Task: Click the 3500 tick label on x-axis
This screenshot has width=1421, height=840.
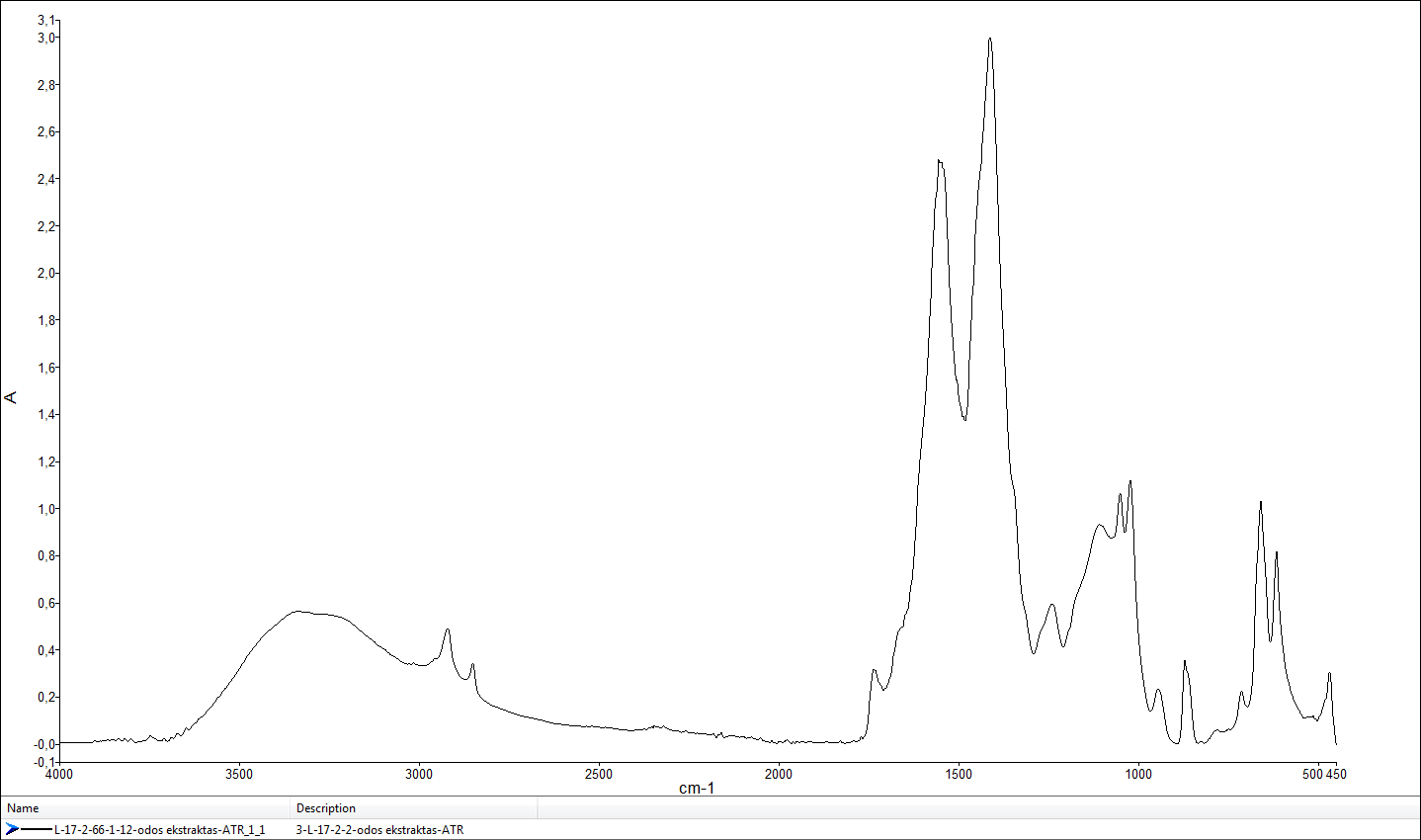Action: pyautogui.click(x=239, y=774)
